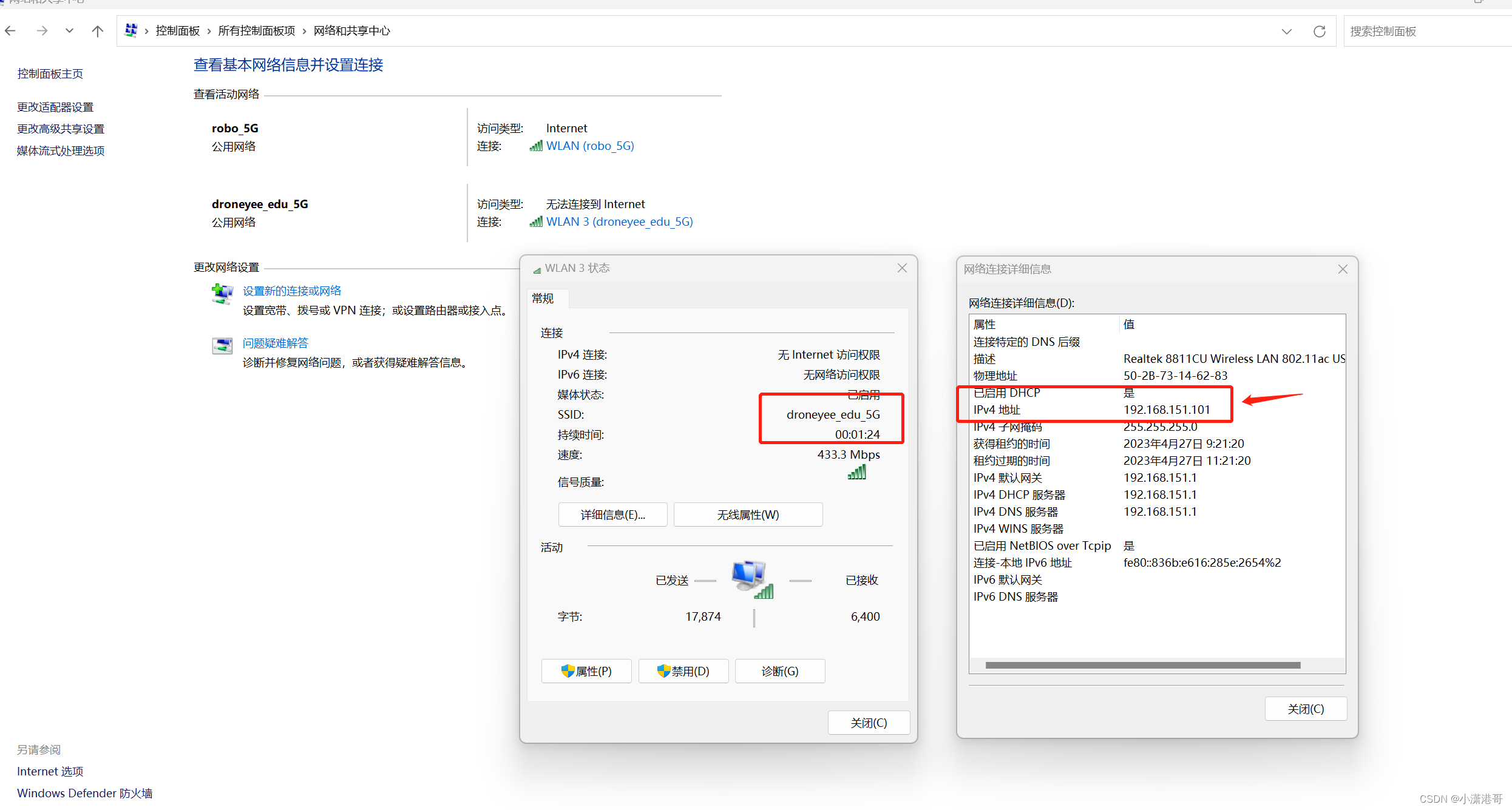Click 禁用(D) button
The image size is (1512, 810).
(683, 671)
